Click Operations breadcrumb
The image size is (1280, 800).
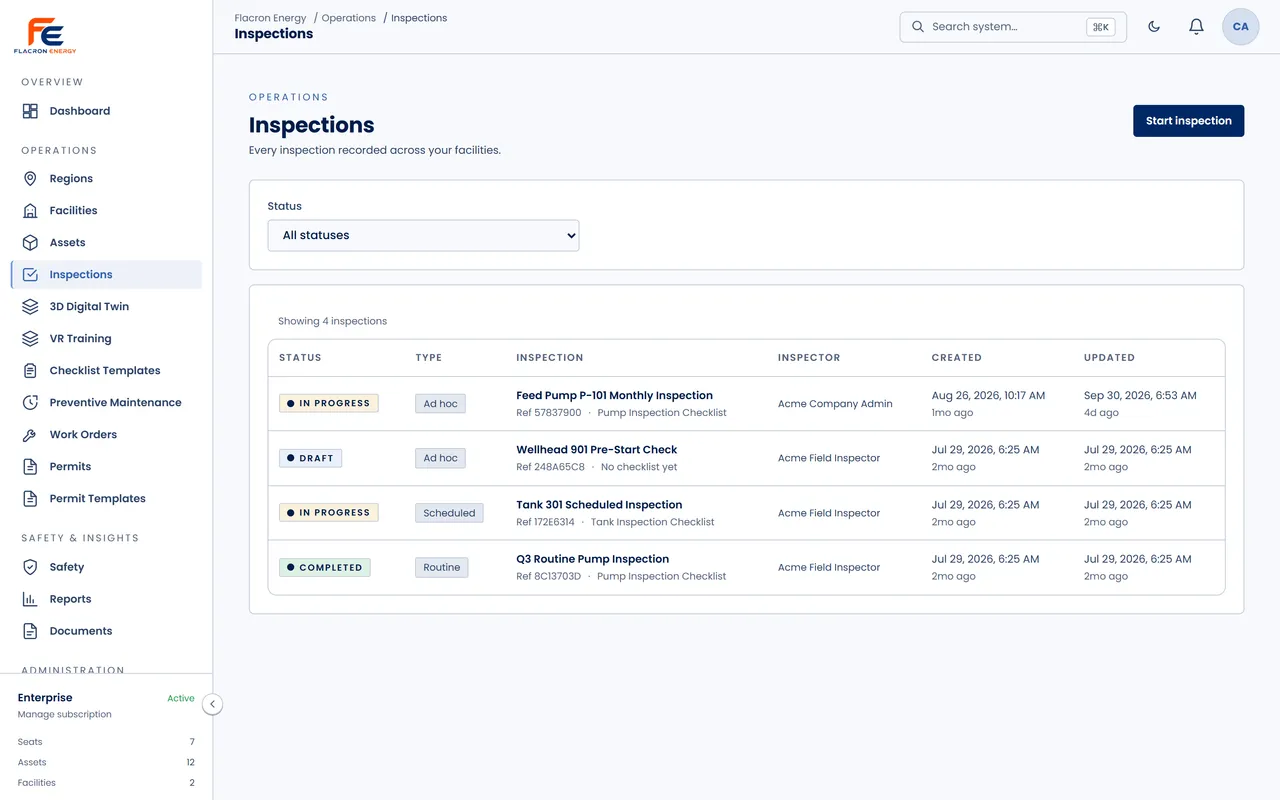349,18
